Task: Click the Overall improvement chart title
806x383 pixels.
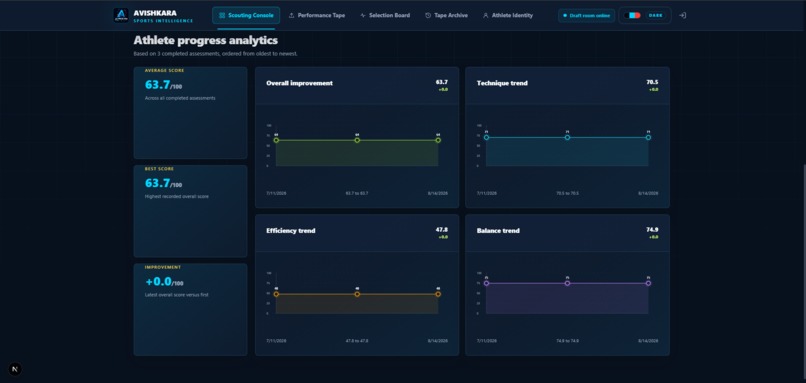Action: [299, 83]
